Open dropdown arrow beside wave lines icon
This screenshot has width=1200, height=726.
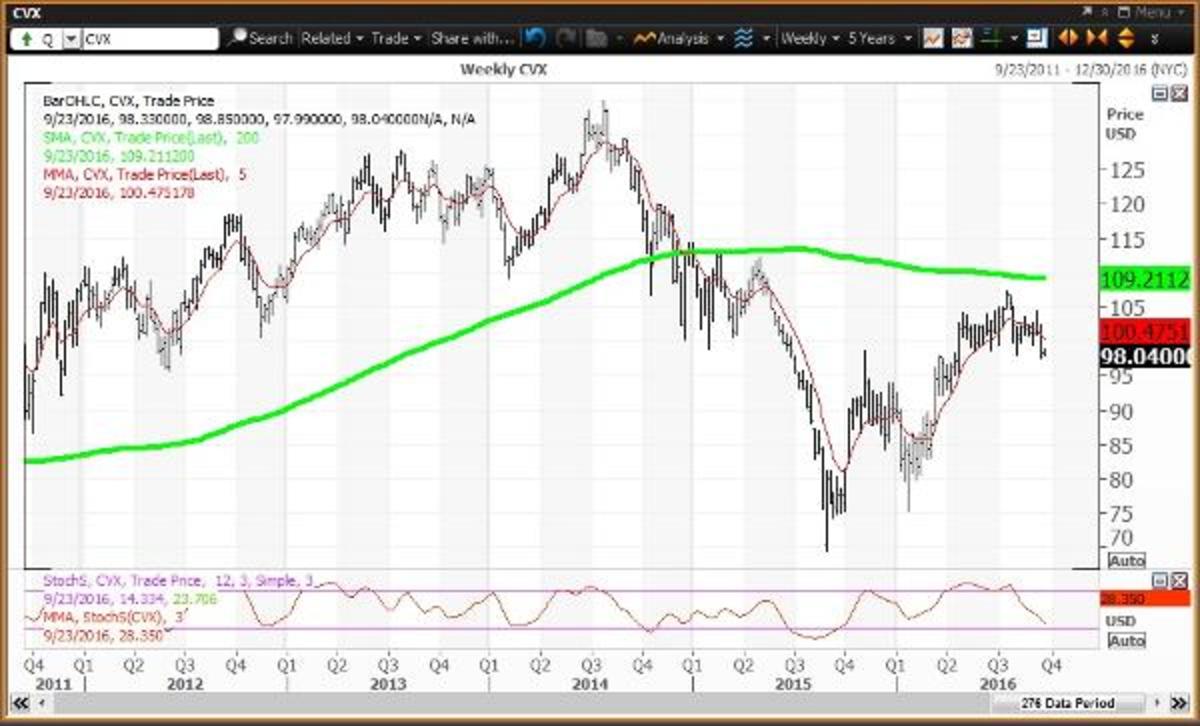766,38
